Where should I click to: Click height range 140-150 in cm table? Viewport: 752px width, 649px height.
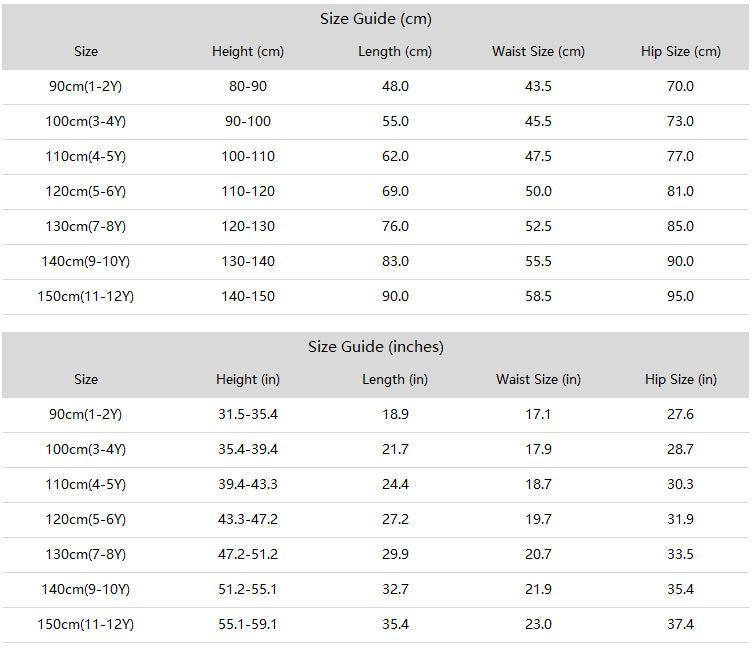click(248, 296)
